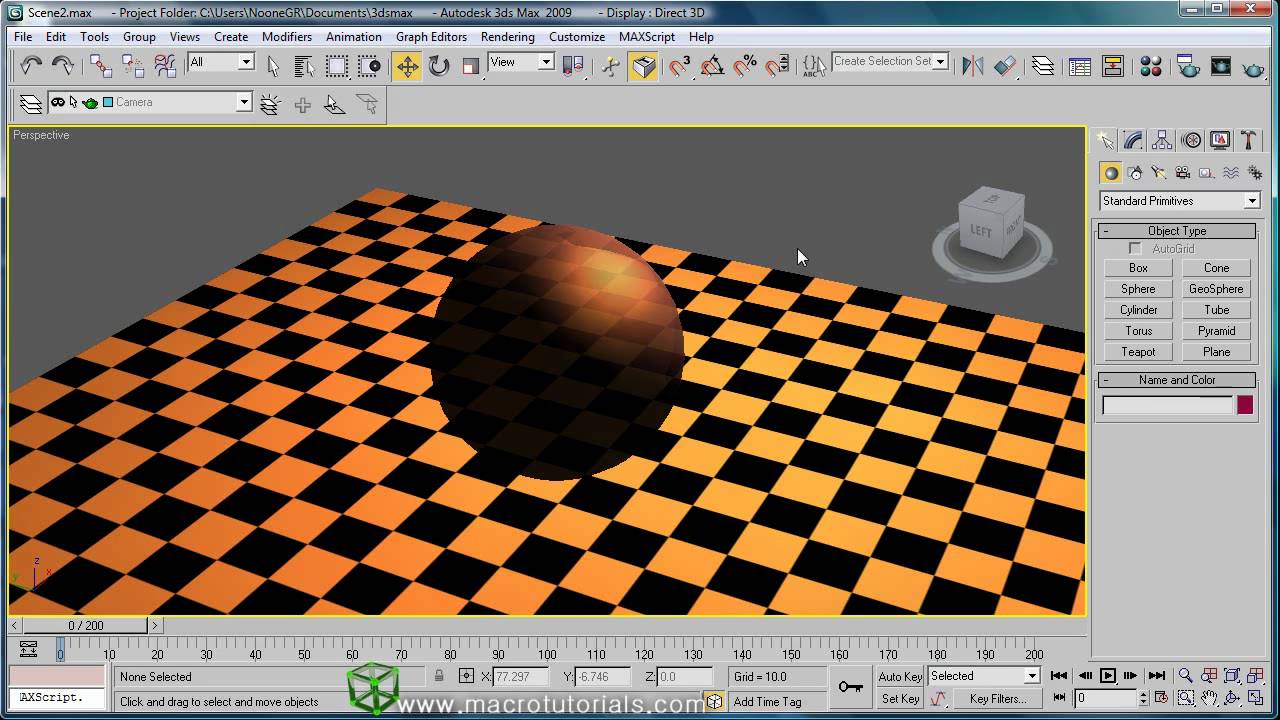
Task: Click the GeoSphere button
Action: pyautogui.click(x=1216, y=289)
